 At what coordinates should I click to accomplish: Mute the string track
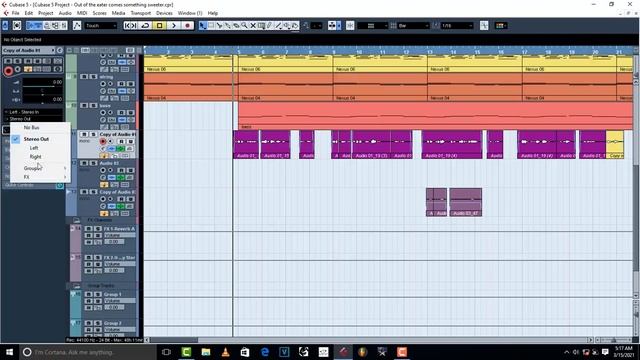(84, 77)
